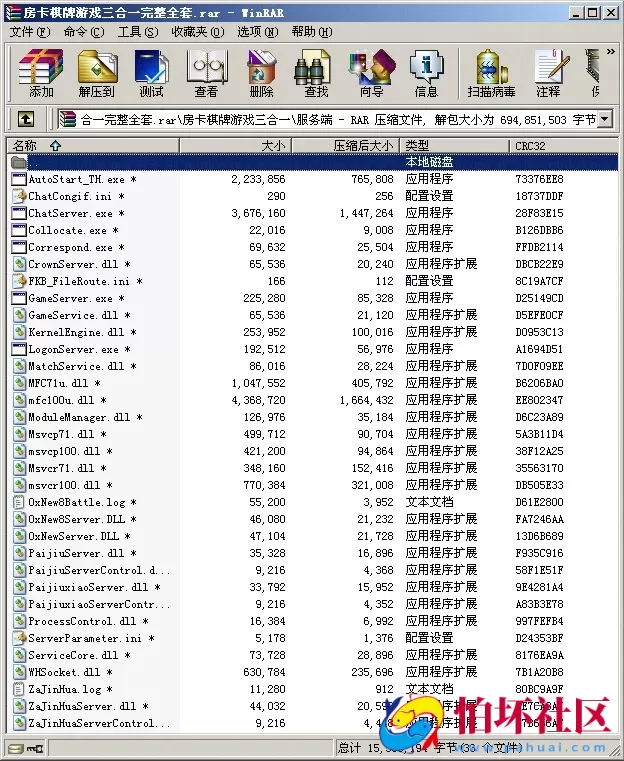Select ChatCongif.ini file icon
Screen dimensions: 624x761
[x=19, y=196]
